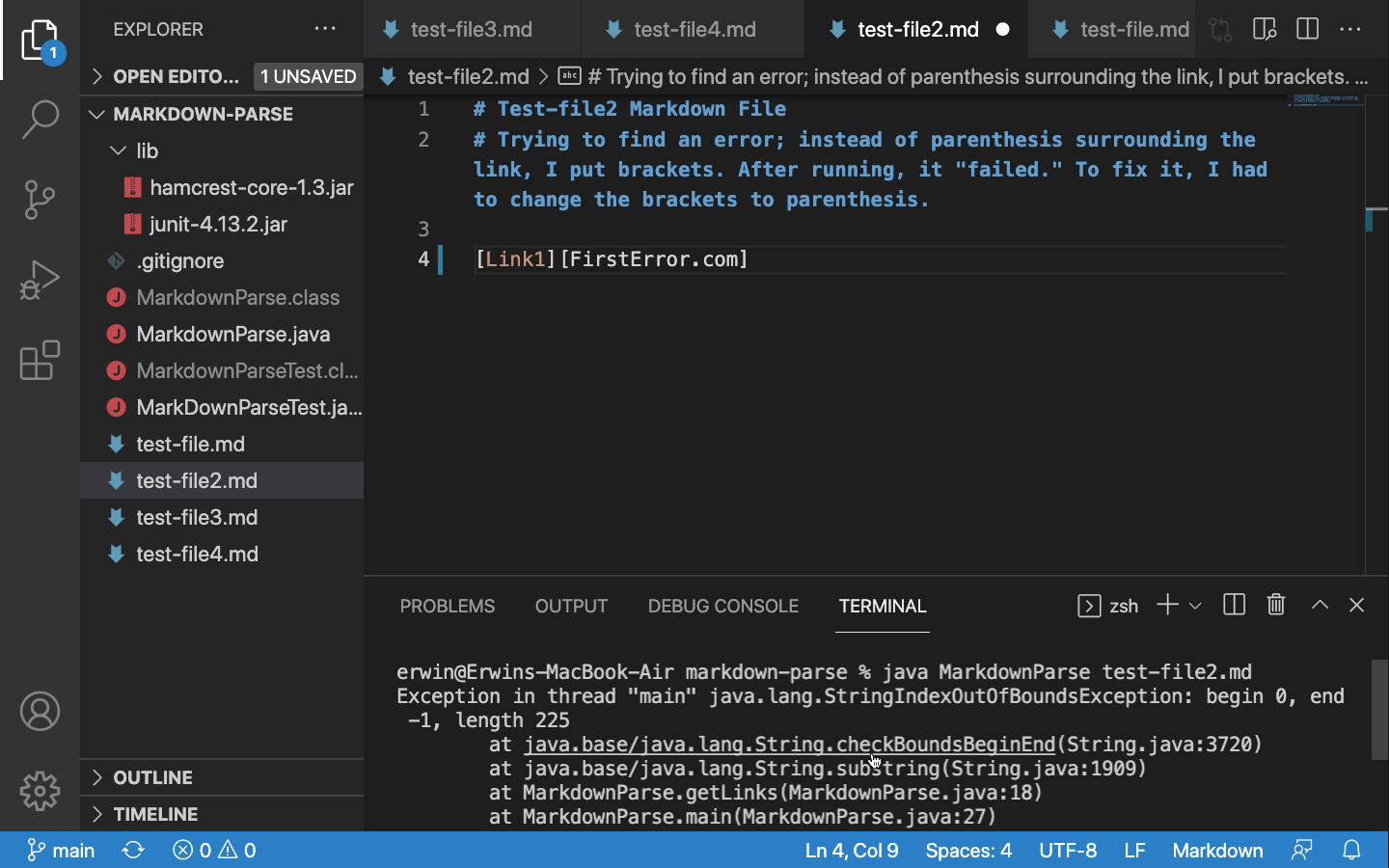Screen dimensions: 1389x868
Task: Open MarkDownParseTest.java file in explorer
Action: (x=222, y=407)
